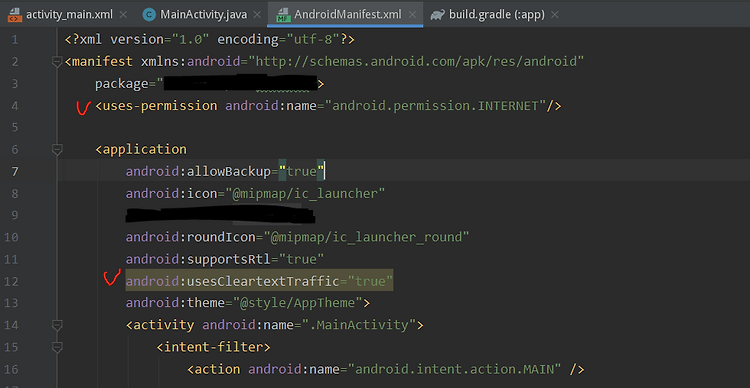Image resolution: width=750 pixels, height=388 pixels.
Task: Close the activity_main.xml tab
Action: coord(123,14)
